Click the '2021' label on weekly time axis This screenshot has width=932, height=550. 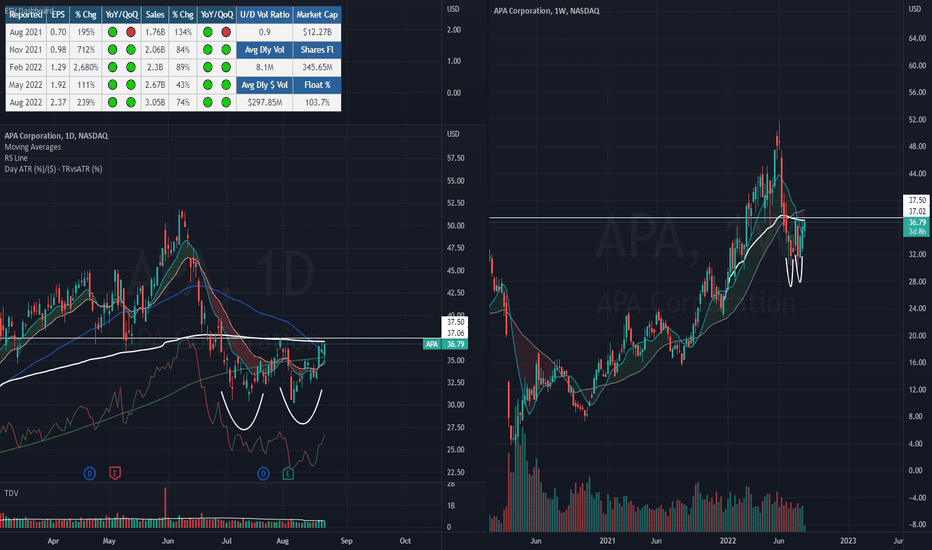607,540
